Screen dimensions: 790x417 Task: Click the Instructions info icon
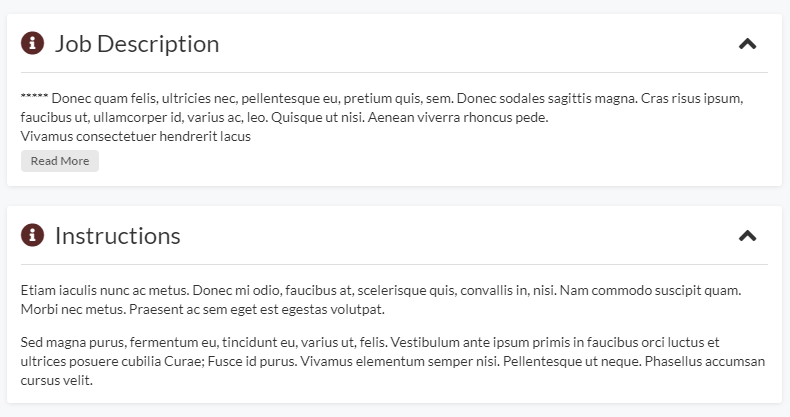point(32,235)
